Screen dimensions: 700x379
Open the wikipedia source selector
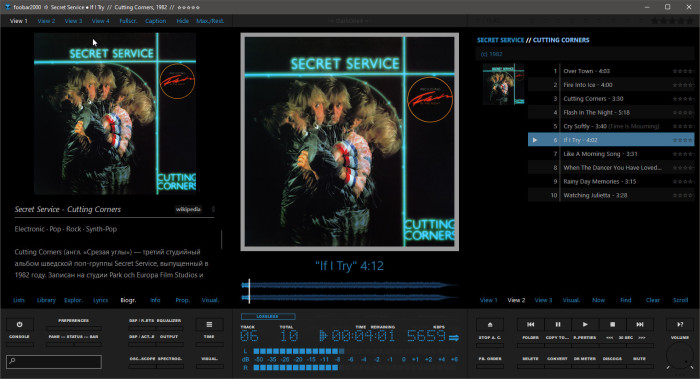tap(188, 209)
